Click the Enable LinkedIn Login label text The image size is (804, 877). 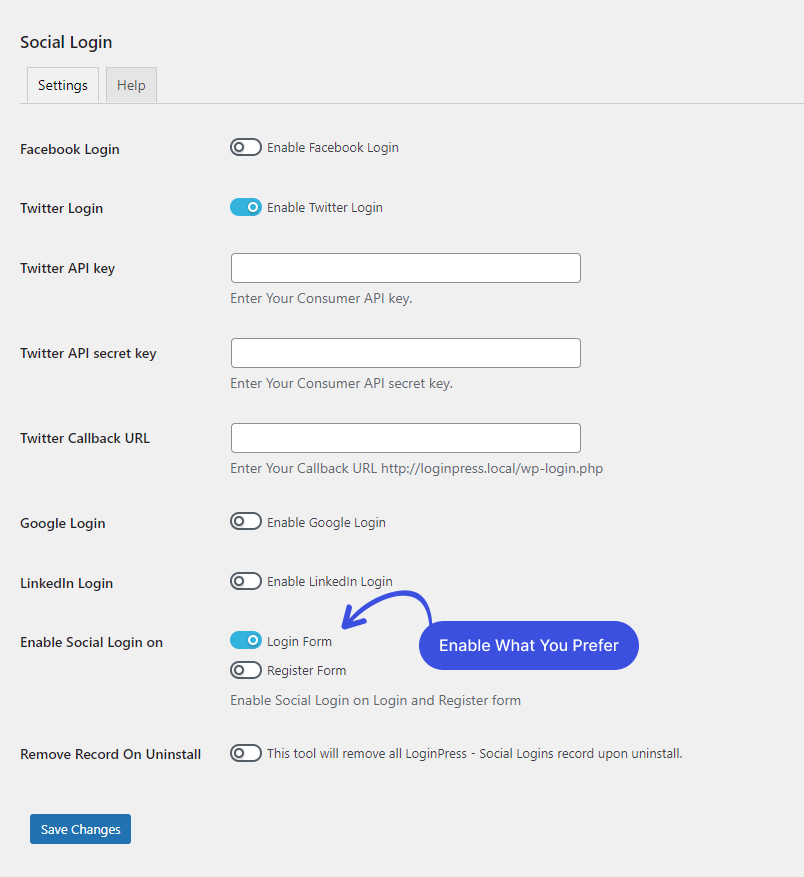pos(330,582)
